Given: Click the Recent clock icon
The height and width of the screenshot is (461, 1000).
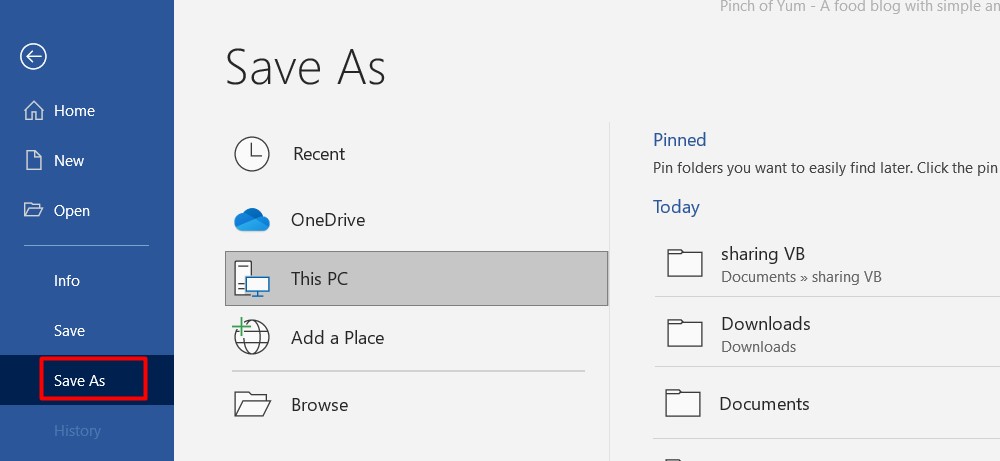Looking at the screenshot, I should (251, 154).
